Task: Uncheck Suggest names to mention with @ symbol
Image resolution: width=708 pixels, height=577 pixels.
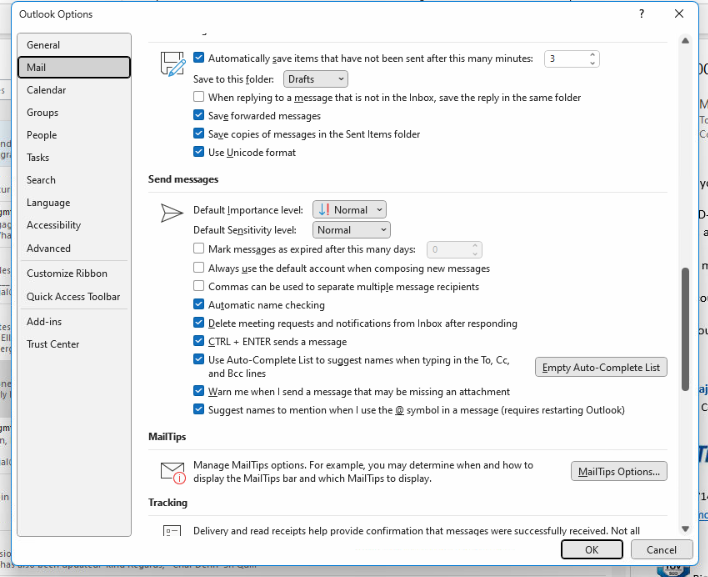Action: tap(199, 409)
